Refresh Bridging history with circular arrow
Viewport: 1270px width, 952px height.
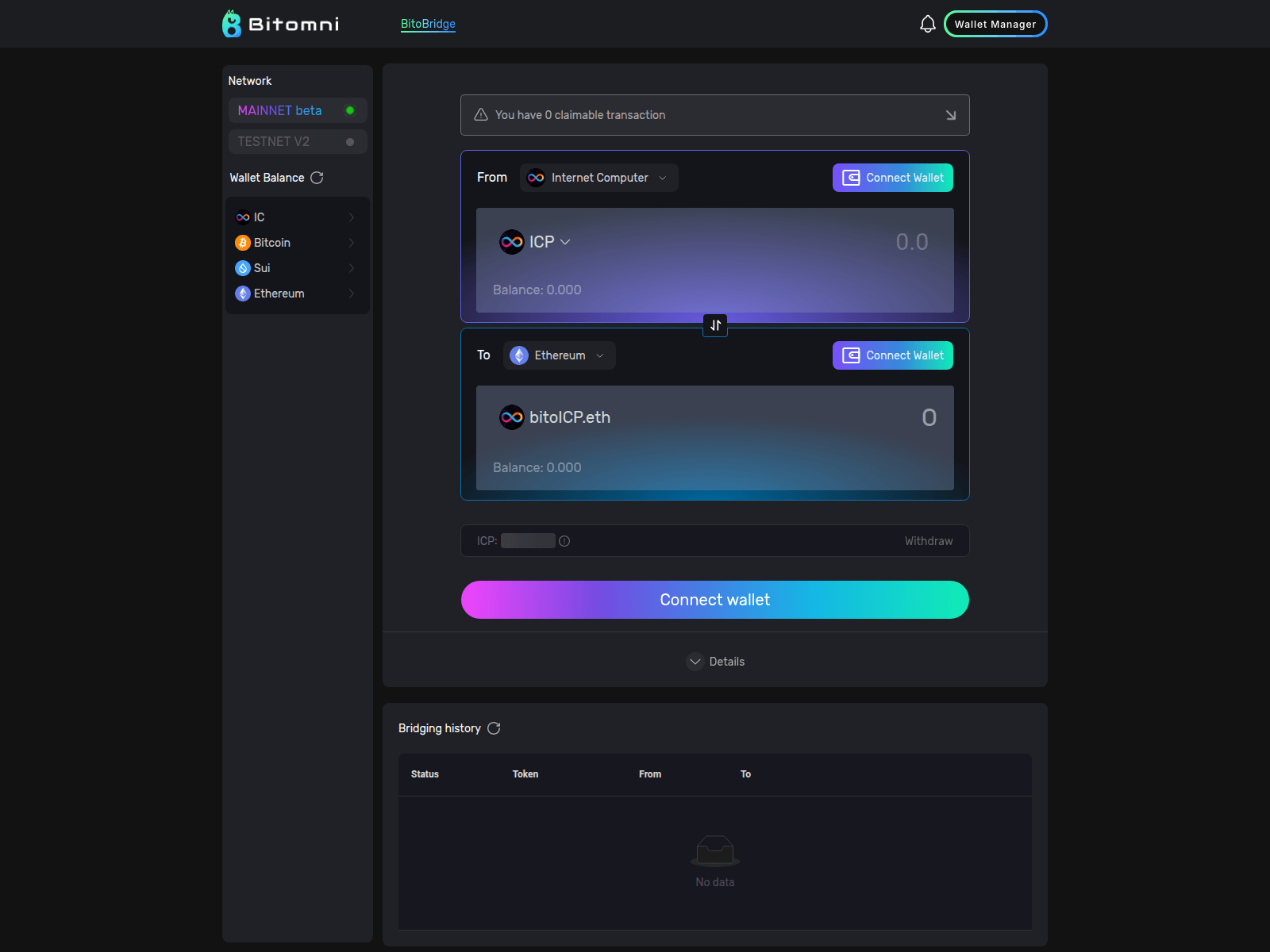494,728
